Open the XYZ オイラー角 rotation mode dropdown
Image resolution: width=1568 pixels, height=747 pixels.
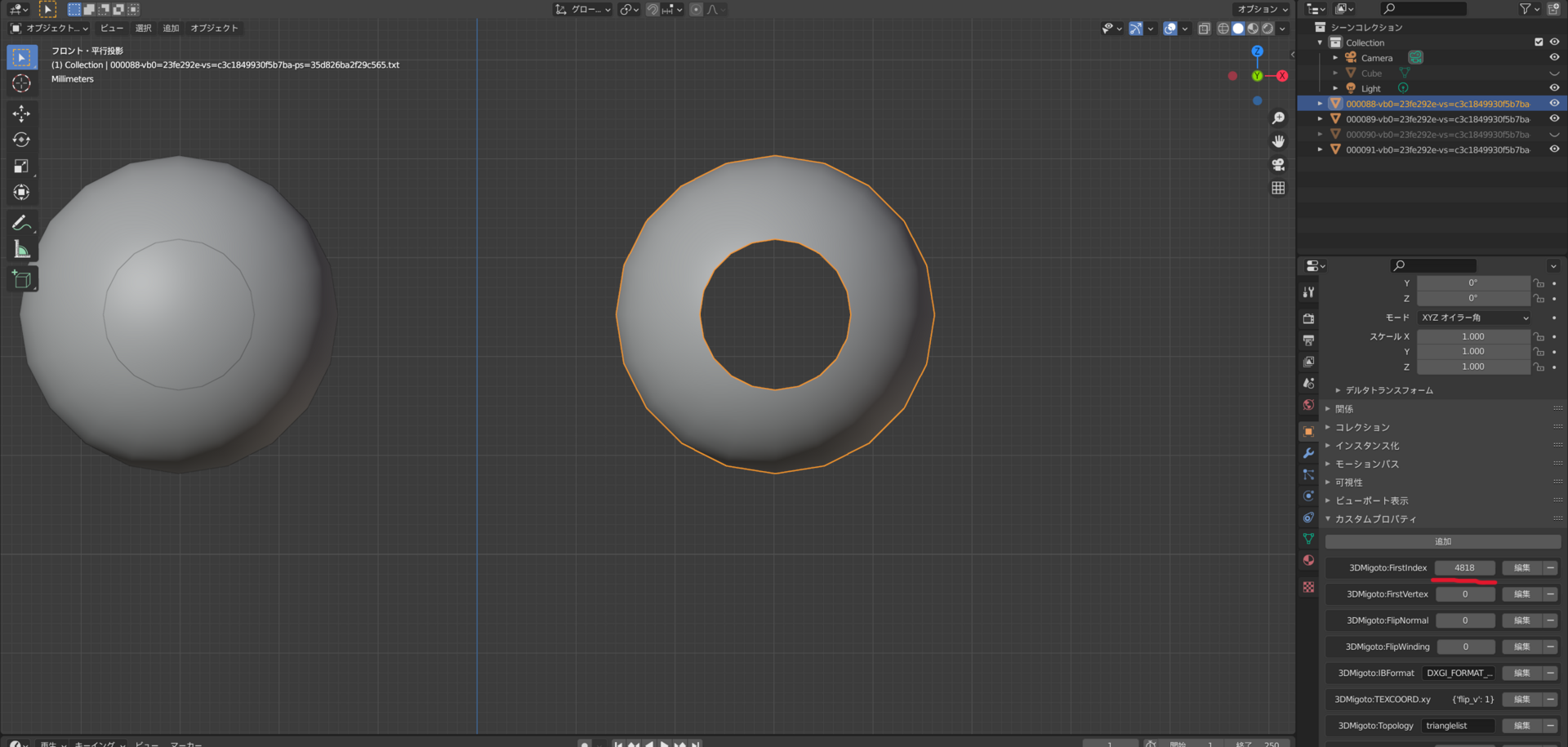1474,318
